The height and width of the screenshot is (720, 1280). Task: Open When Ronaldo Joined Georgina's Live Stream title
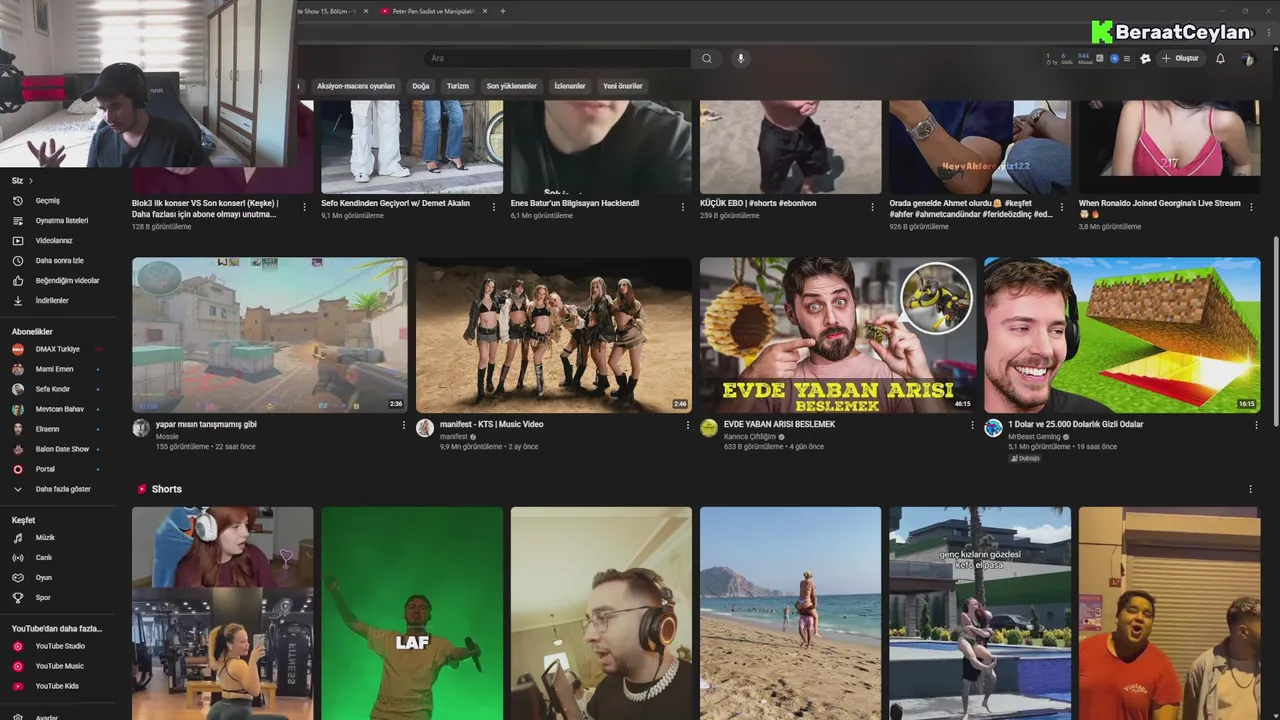point(1159,208)
